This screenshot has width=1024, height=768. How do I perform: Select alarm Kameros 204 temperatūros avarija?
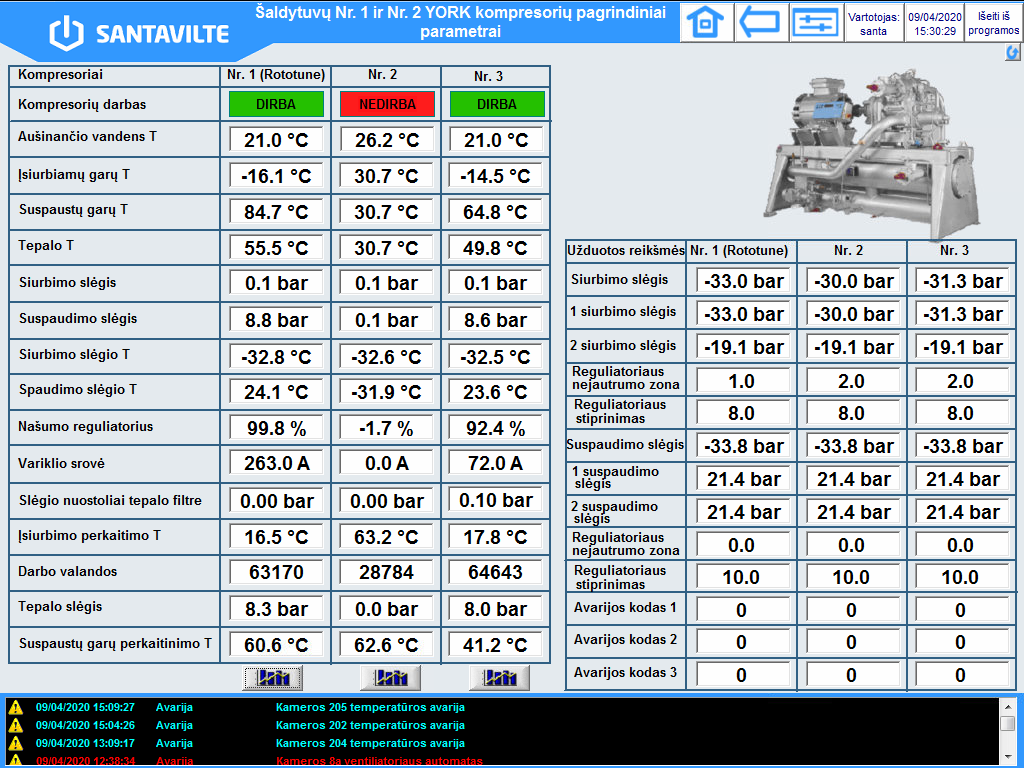[x=370, y=743]
